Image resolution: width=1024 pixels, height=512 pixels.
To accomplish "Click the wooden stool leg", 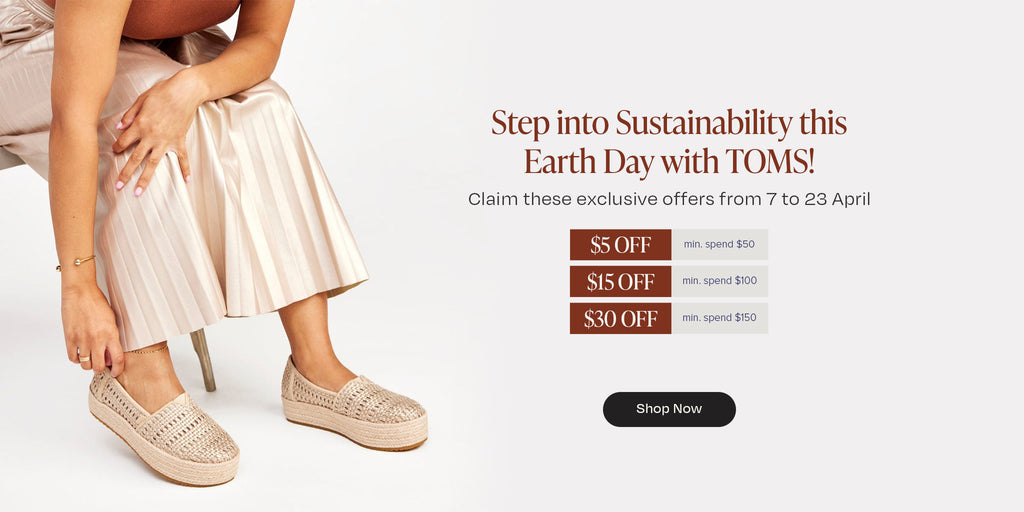I will (x=203, y=359).
